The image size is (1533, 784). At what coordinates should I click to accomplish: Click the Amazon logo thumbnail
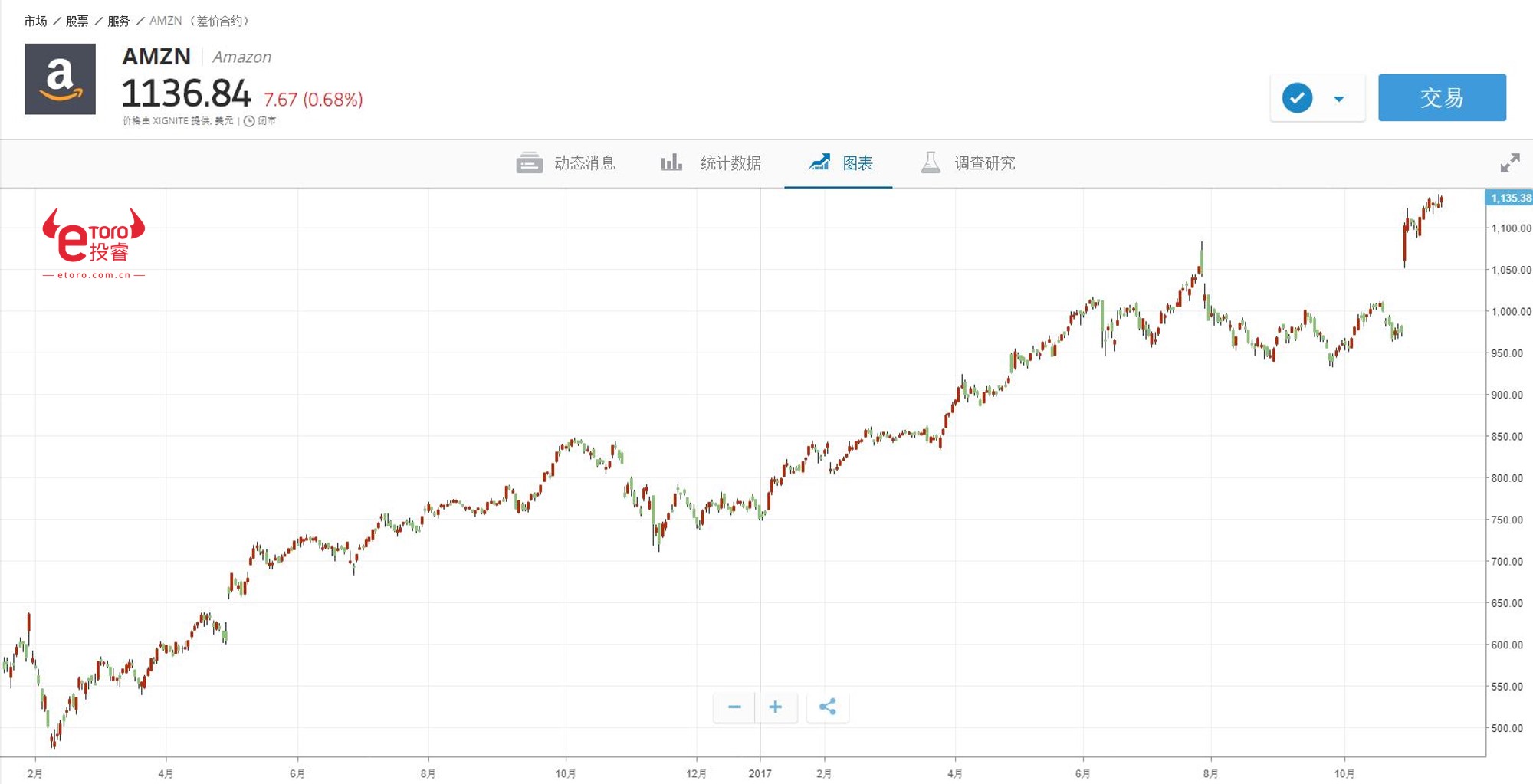point(60,79)
